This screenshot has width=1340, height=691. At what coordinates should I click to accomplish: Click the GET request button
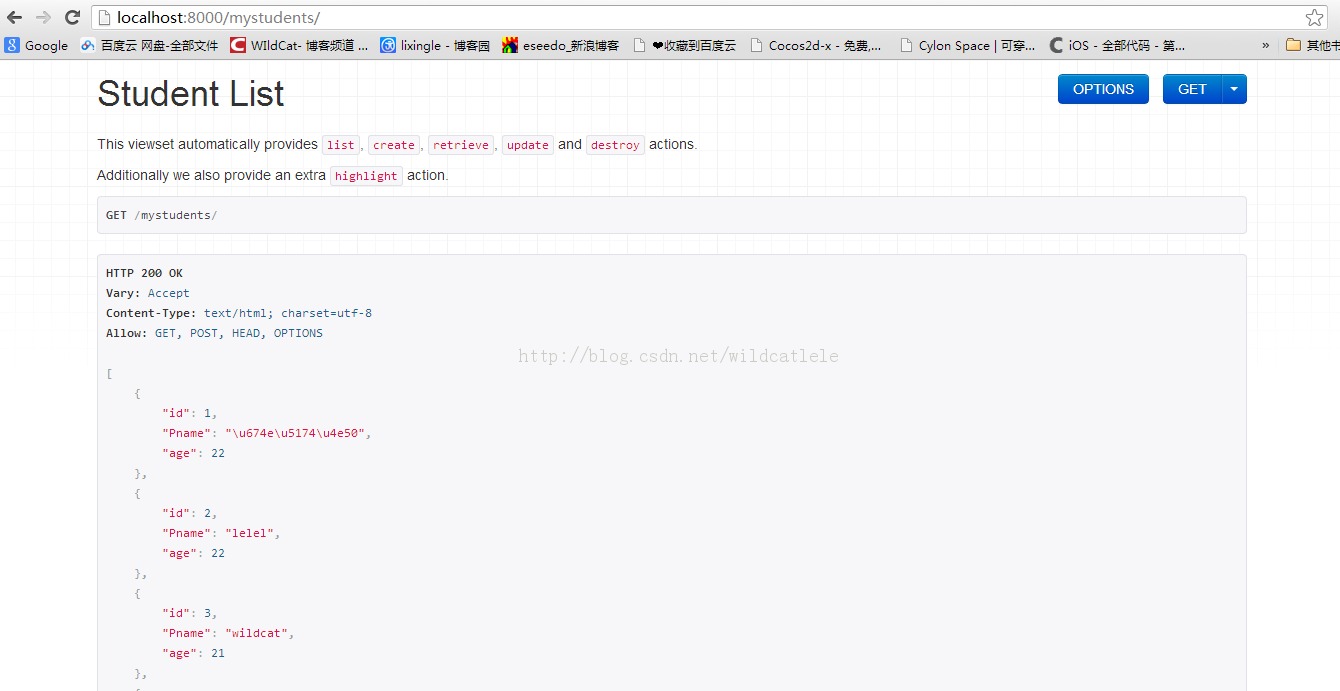click(x=1192, y=89)
